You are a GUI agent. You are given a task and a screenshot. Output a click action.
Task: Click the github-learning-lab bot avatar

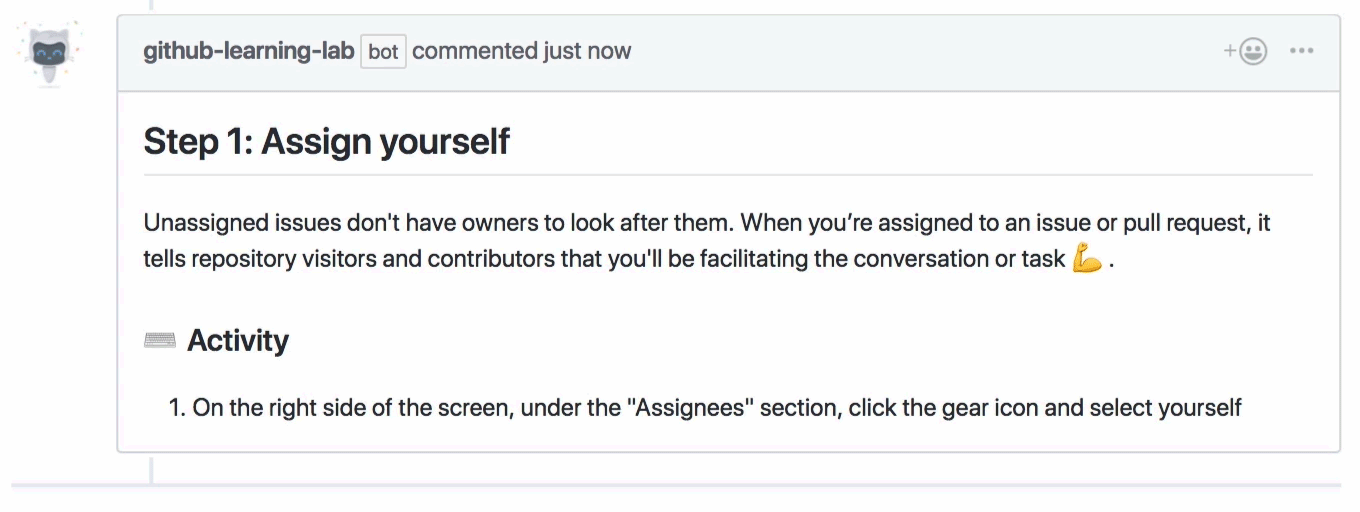coord(48,53)
